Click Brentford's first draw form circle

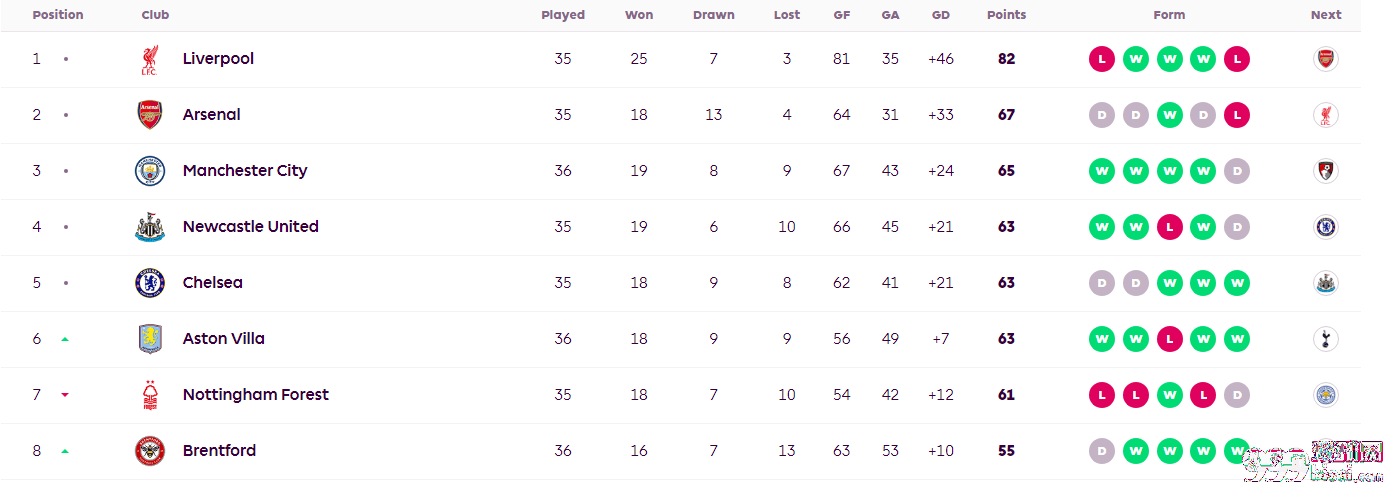(x=1101, y=451)
